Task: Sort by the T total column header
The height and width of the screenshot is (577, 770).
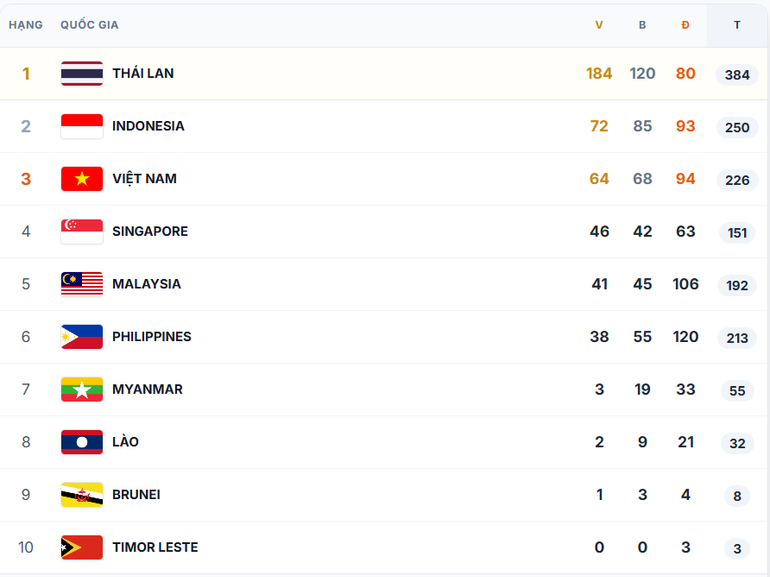Action: pos(737,25)
